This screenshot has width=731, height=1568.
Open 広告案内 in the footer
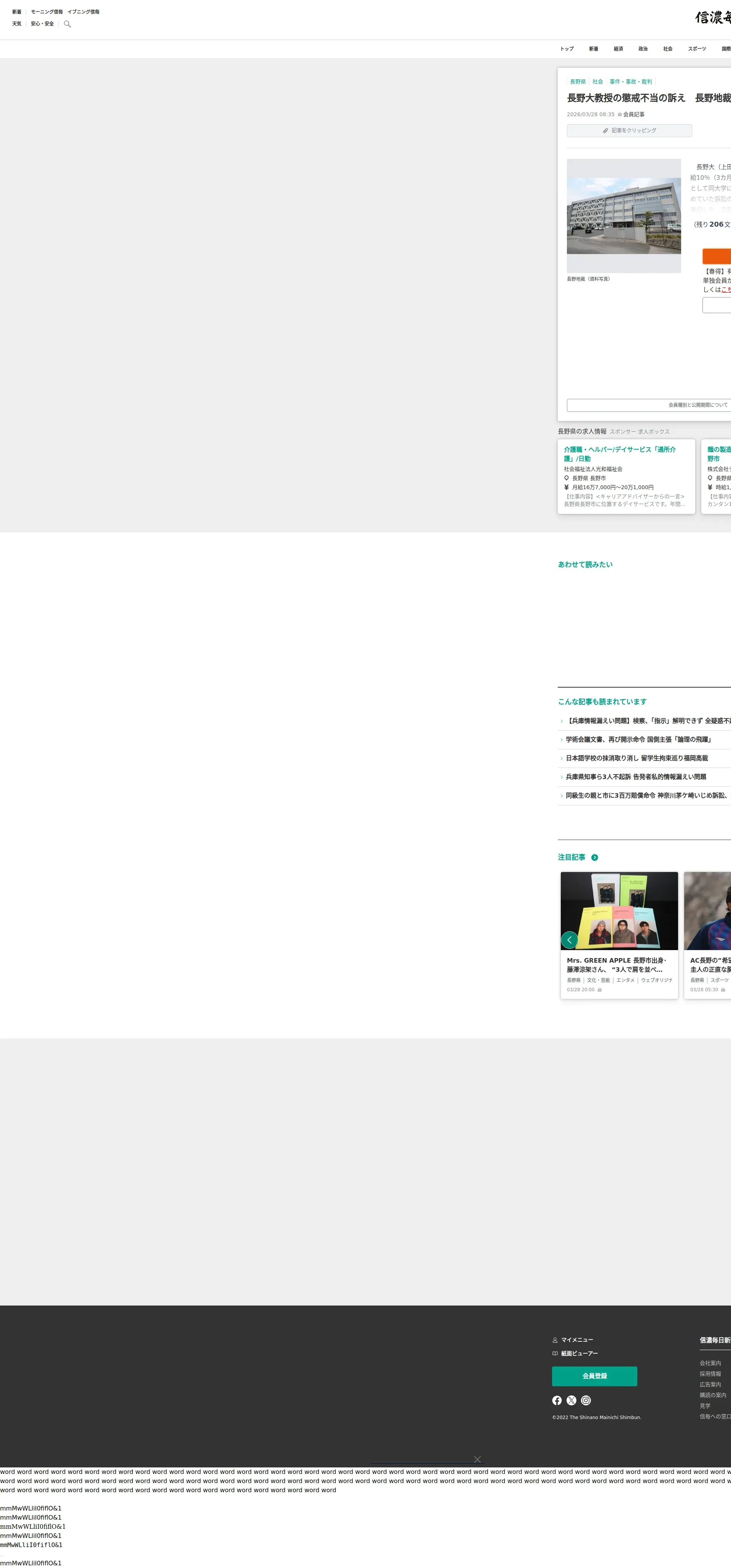pos(710,1385)
